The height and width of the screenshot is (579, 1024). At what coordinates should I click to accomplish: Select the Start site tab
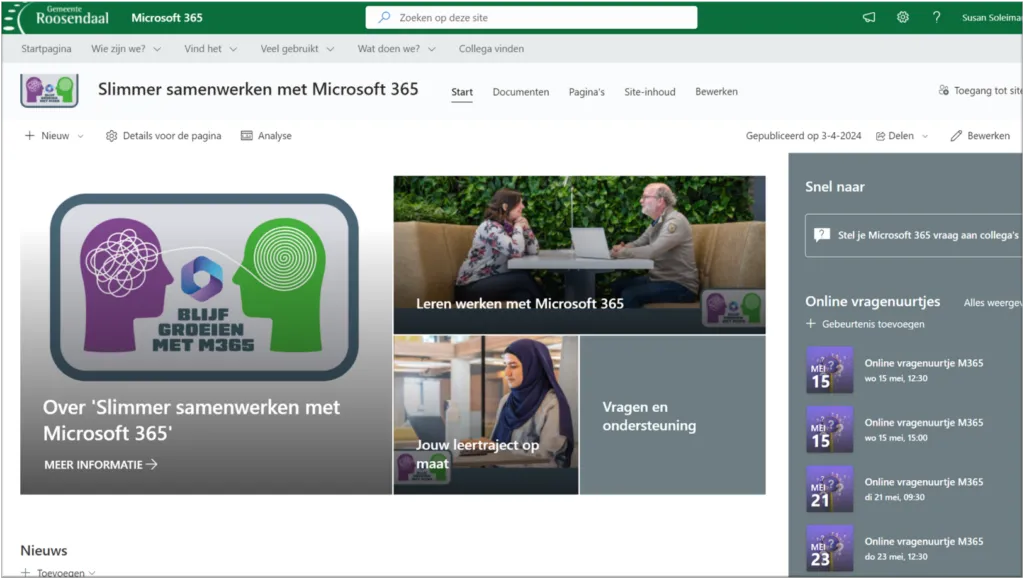462,92
